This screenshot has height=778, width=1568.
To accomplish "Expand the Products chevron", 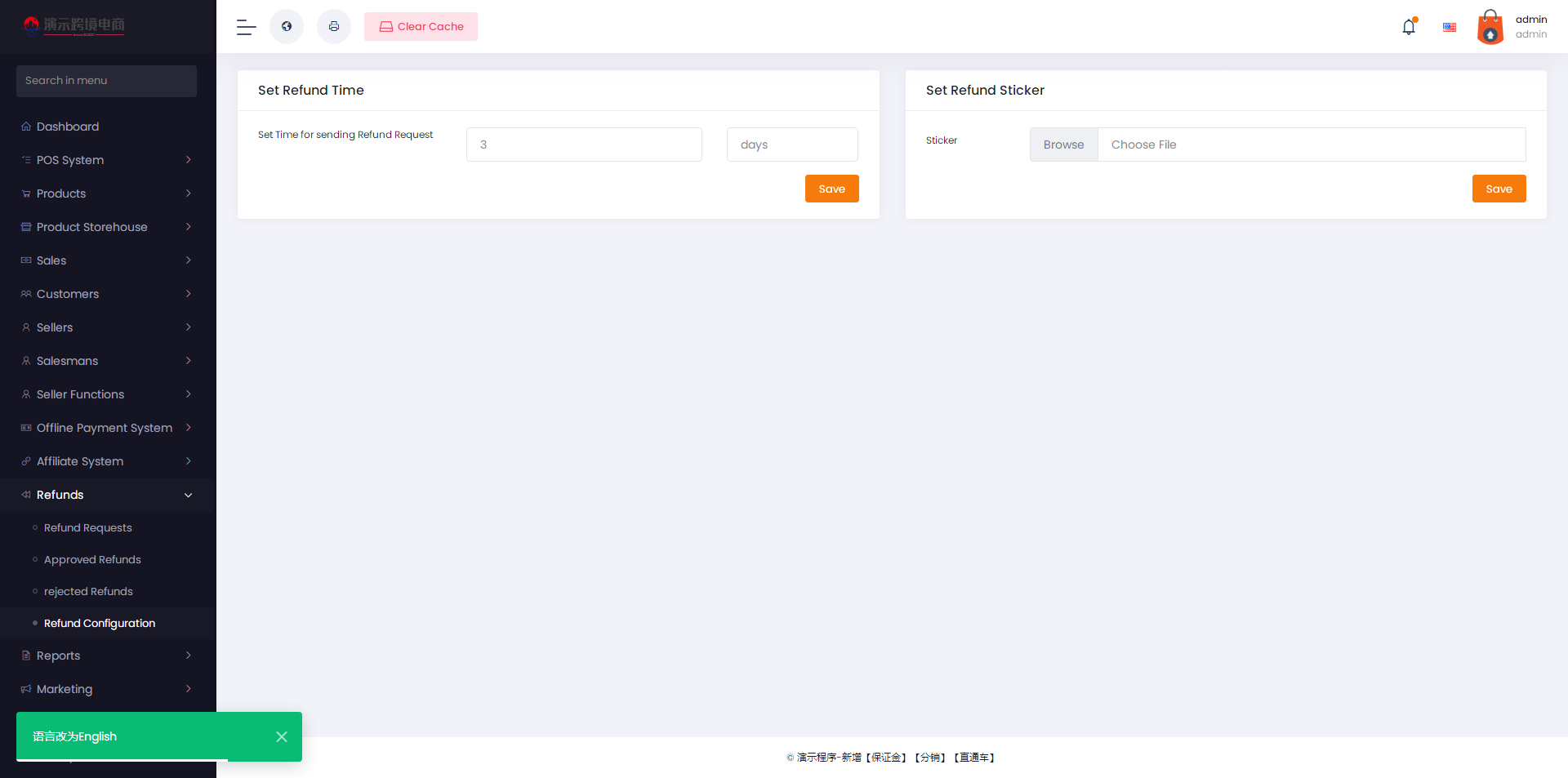I will 189,193.
